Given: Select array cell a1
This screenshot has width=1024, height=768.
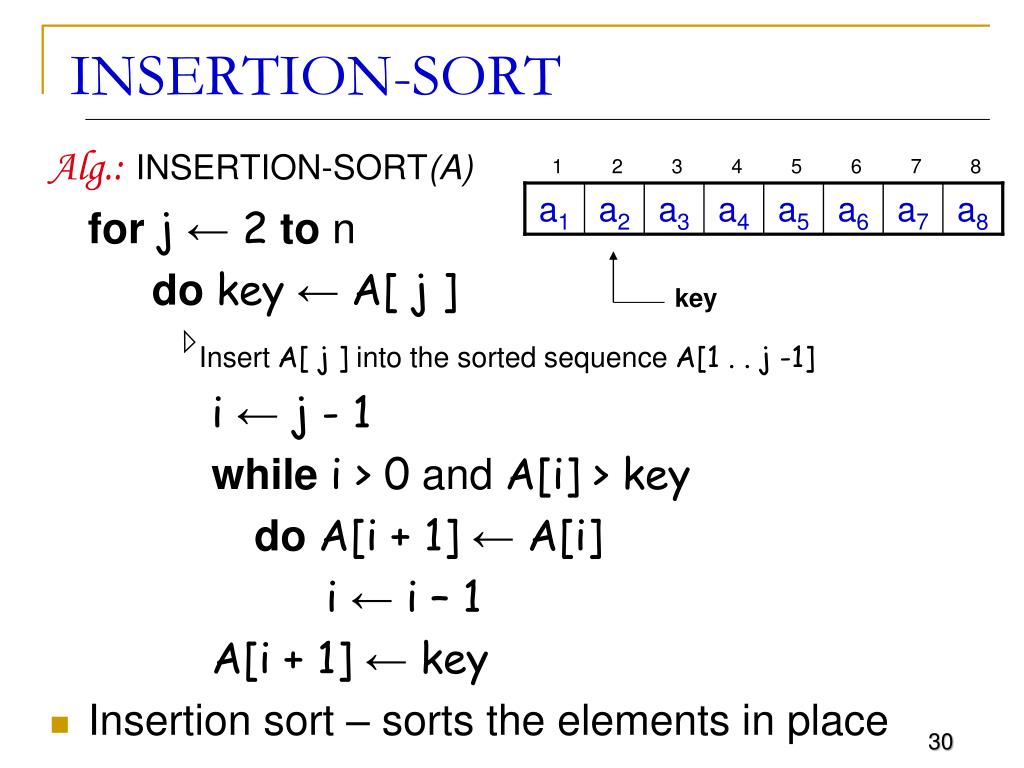Looking at the screenshot, I should pyautogui.click(x=554, y=209).
